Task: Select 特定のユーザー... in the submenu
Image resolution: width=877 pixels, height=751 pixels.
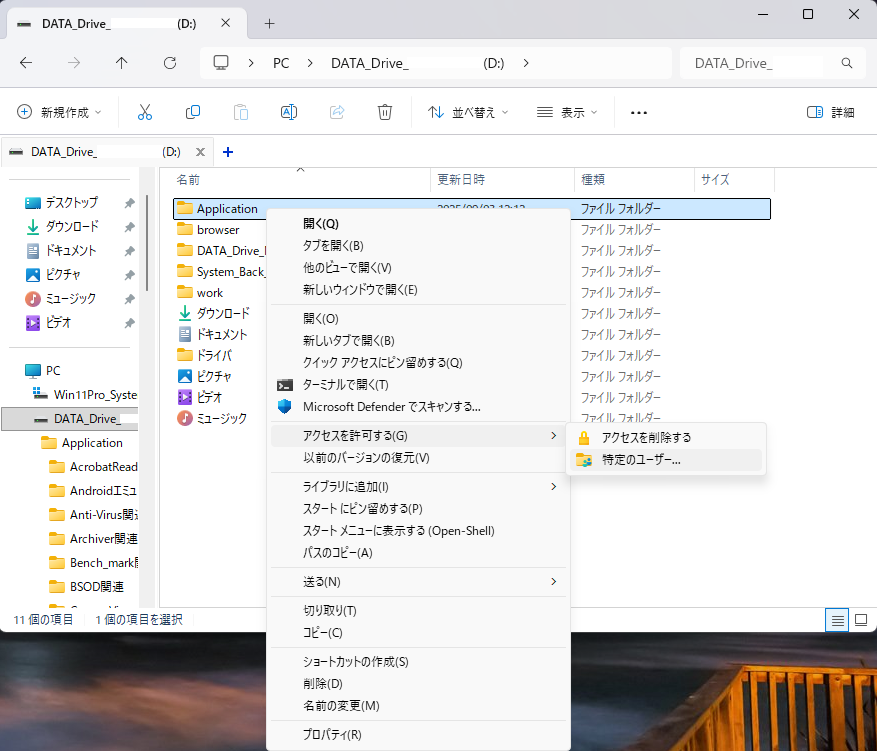Action: point(641,460)
